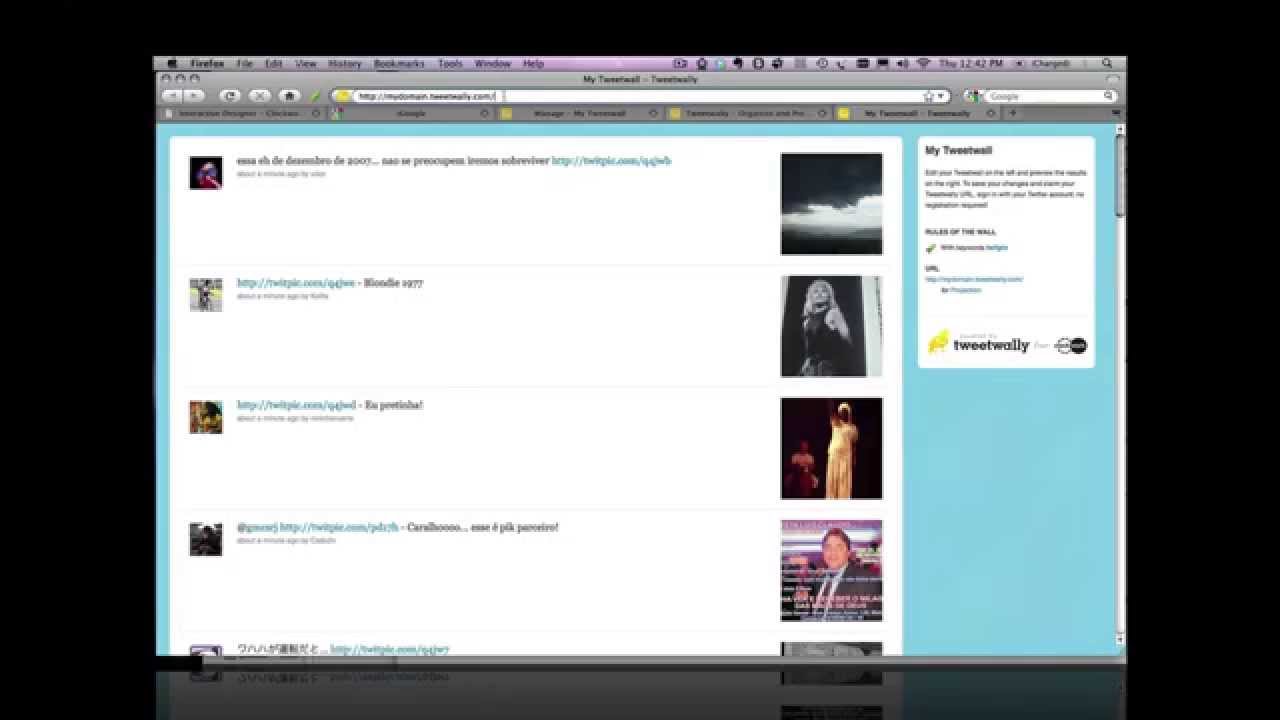Click the round partner logo beside tweetwally
Viewport: 1280px width, 720px height.
pyautogui.click(x=1071, y=345)
